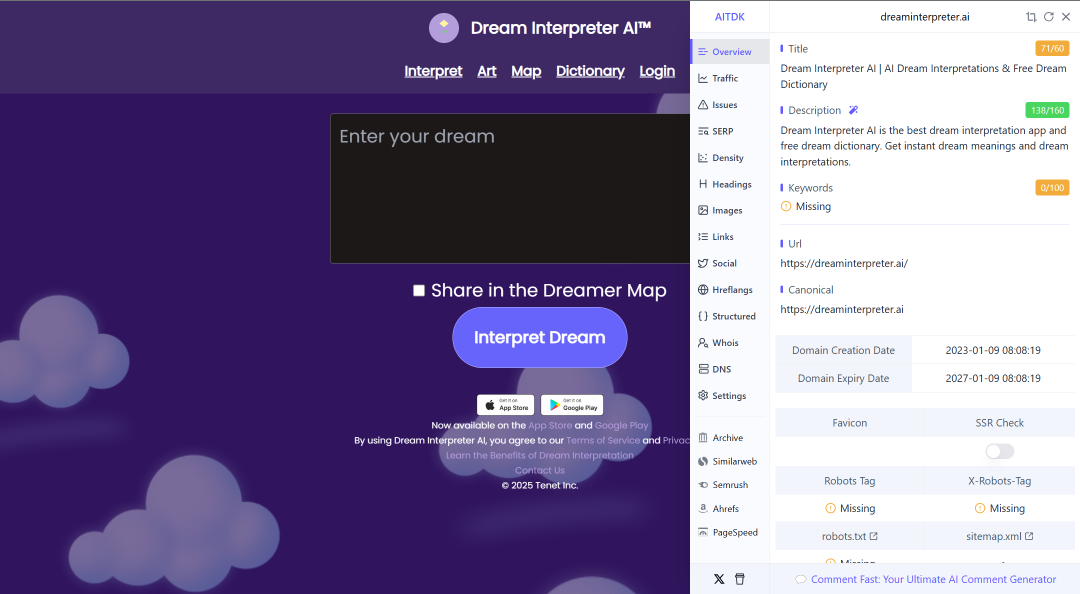Viewport: 1080px width, 594px height.
Task: Open the Login nav link
Action: [657, 71]
